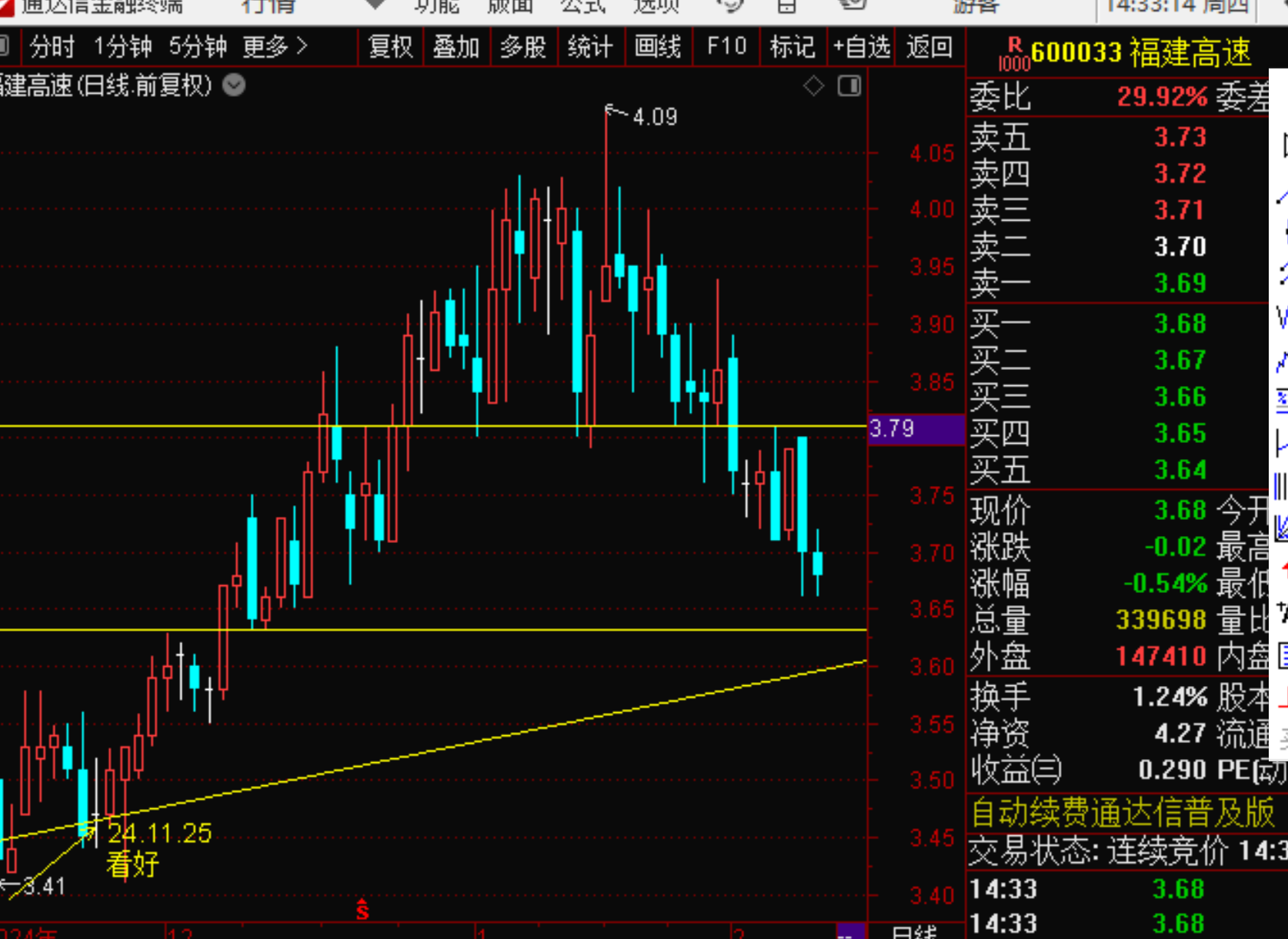This screenshot has width=1288, height=939.
Task: Open the 复权 adjustment option
Action: click(x=390, y=47)
